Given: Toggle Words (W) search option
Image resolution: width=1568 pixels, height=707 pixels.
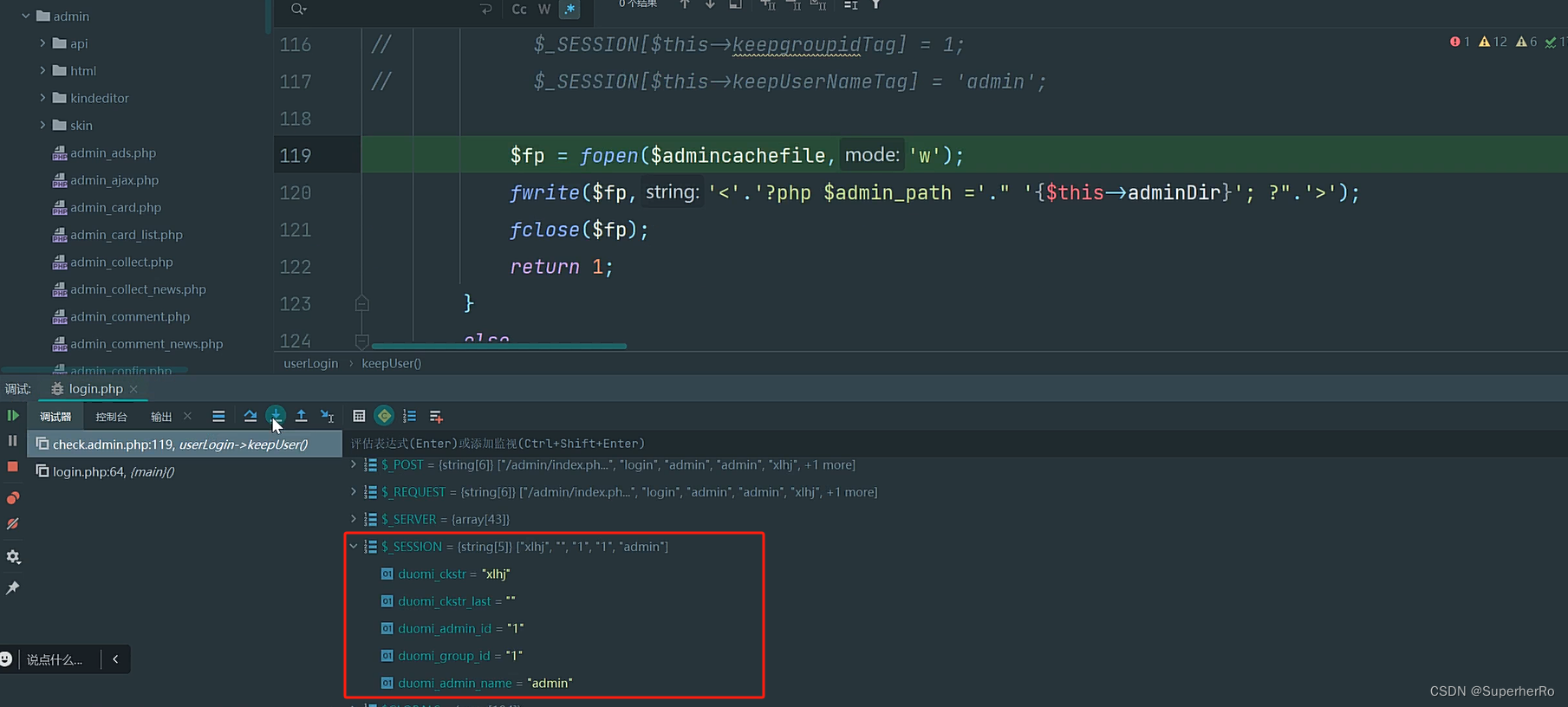Looking at the screenshot, I should 544,9.
